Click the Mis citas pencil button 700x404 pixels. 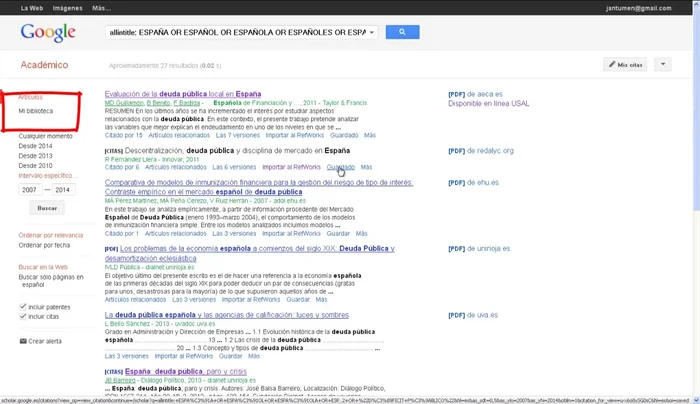625,64
